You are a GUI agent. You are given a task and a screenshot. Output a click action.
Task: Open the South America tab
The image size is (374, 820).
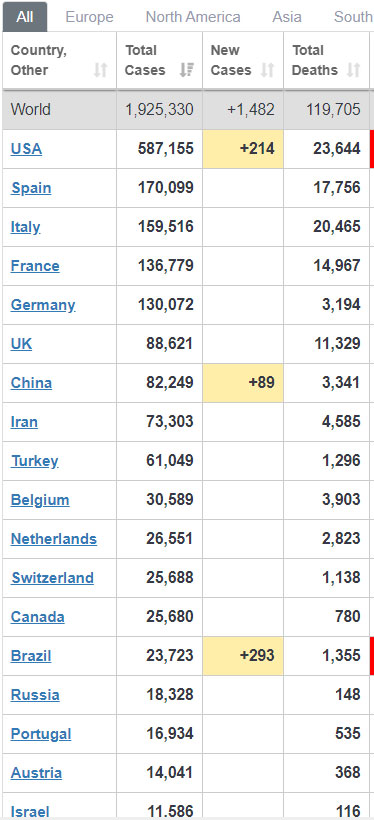(x=353, y=17)
